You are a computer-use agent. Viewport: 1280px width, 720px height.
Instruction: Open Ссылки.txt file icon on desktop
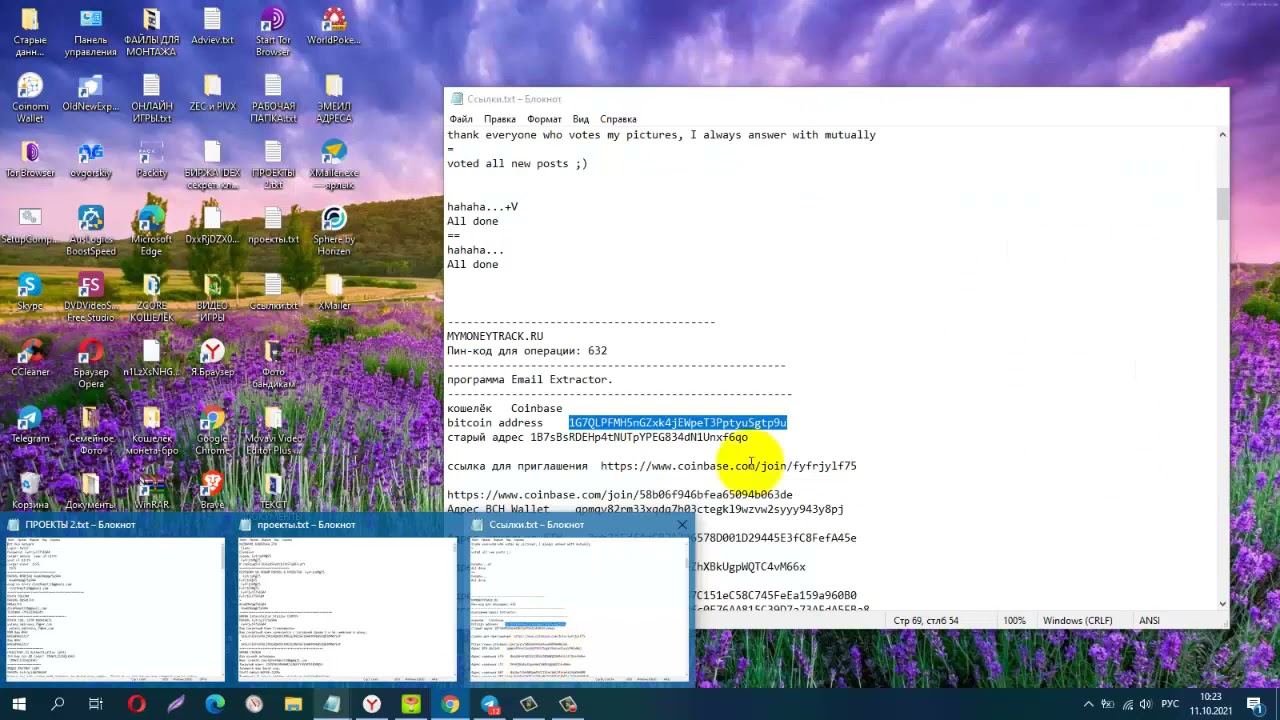[x=273, y=292]
